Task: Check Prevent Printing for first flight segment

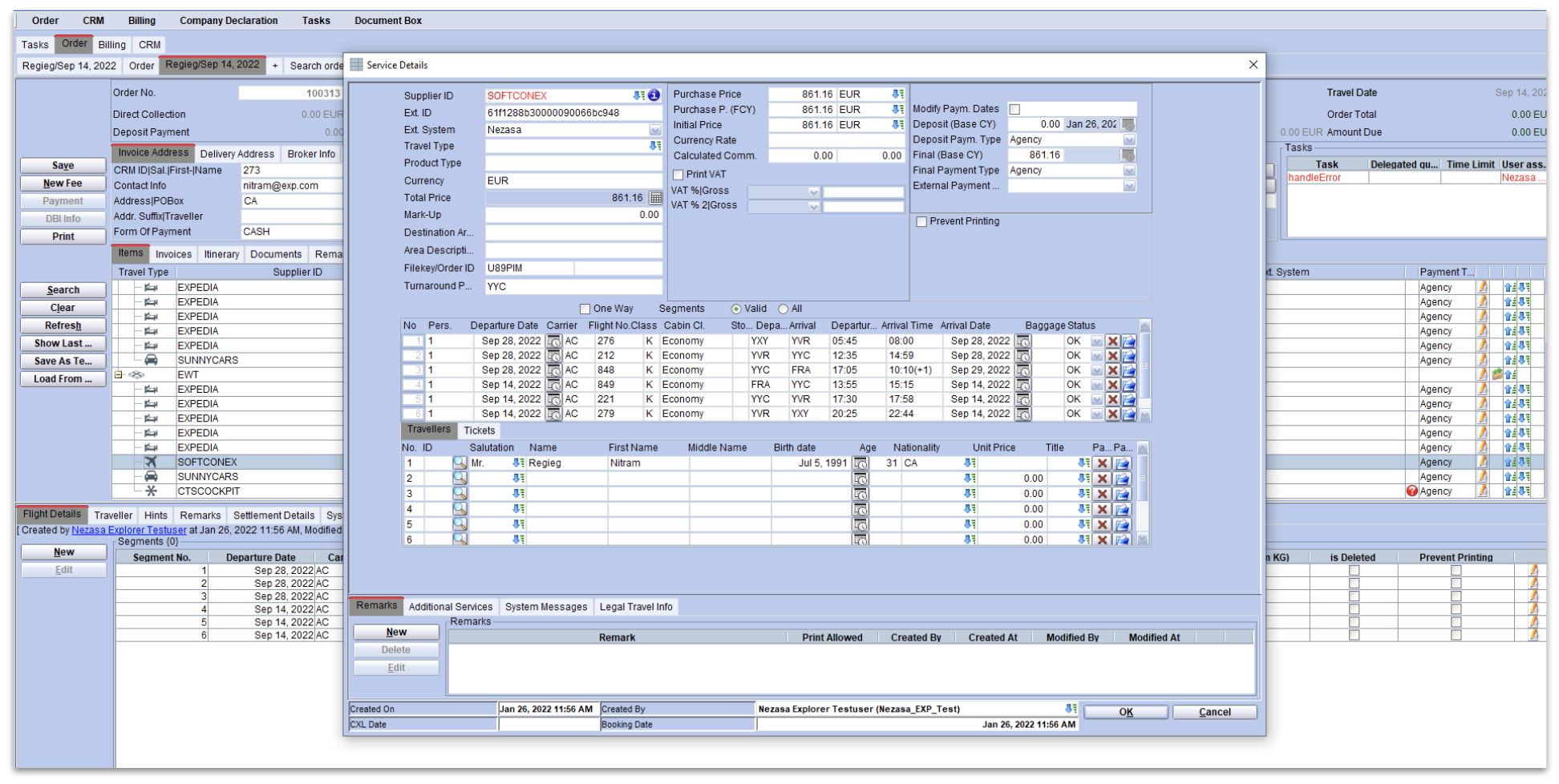Action: (1456, 571)
